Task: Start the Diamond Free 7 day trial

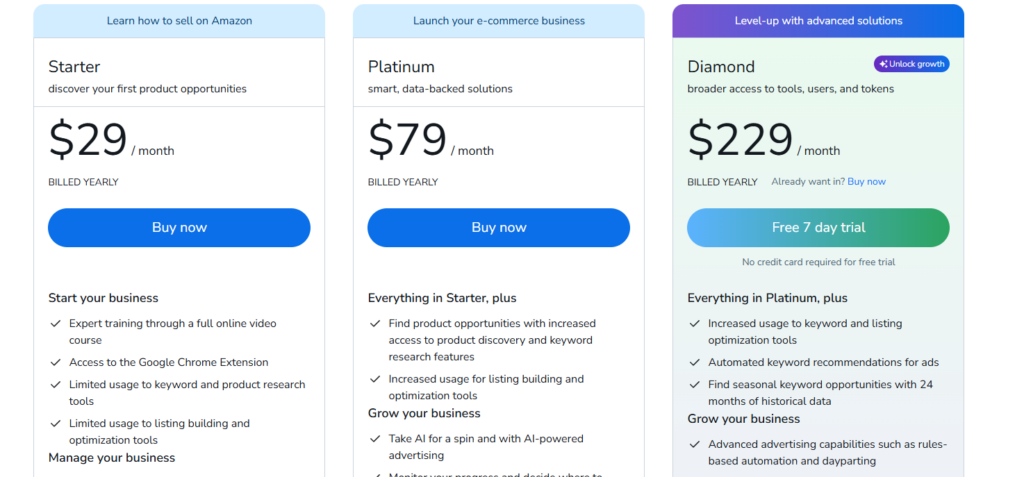Action: click(818, 227)
